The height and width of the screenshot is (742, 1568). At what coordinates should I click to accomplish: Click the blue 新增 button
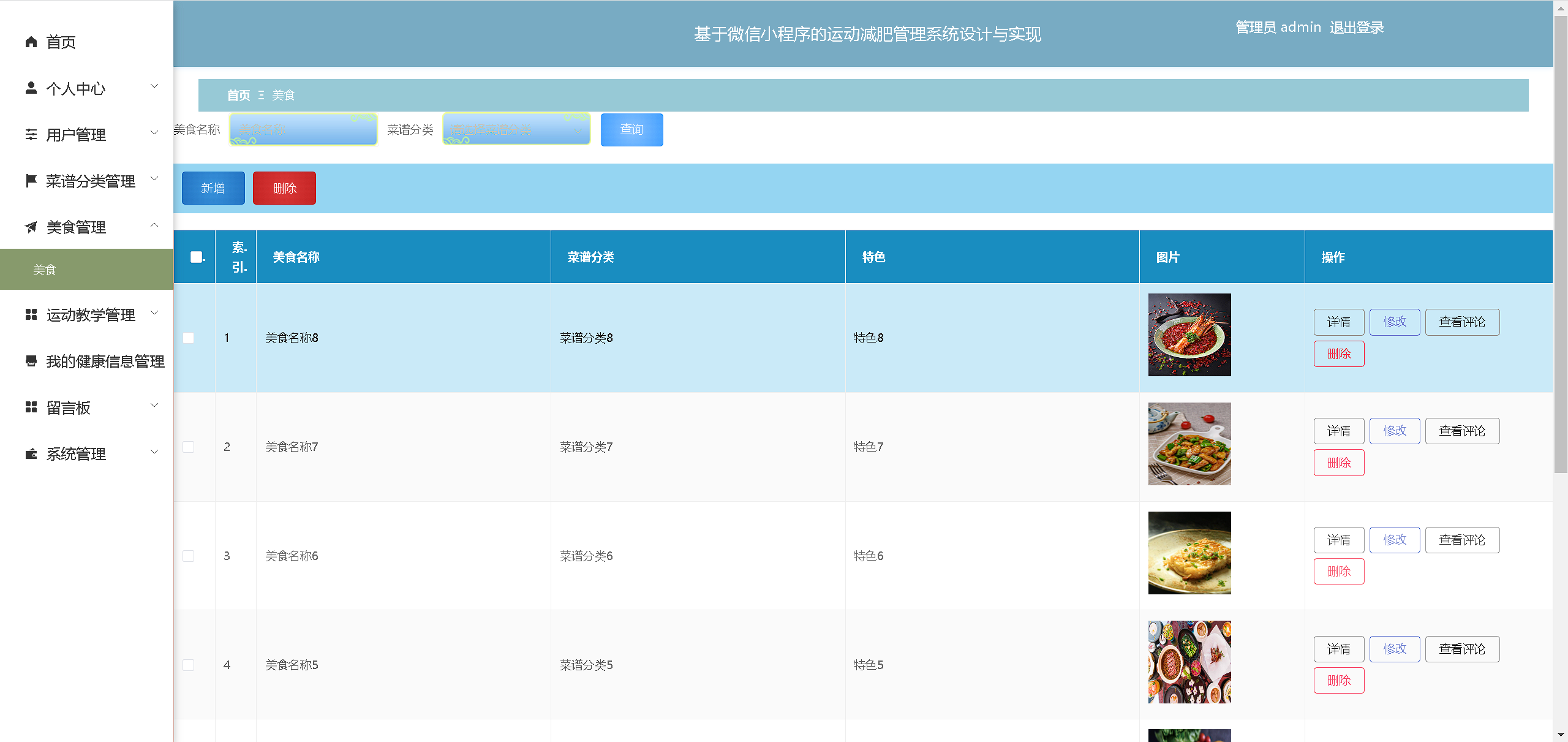[213, 188]
